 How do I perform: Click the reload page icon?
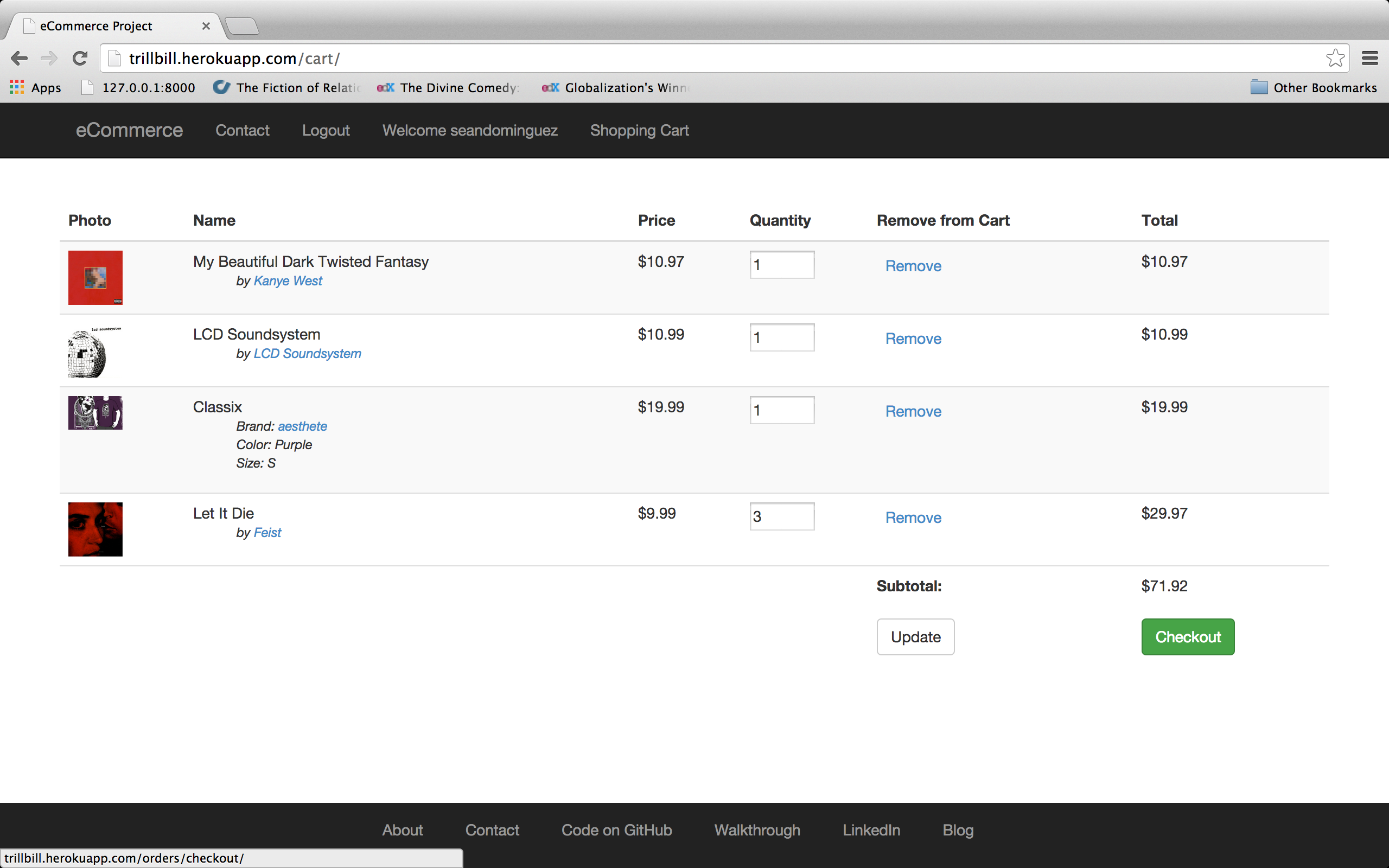click(x=80, y=58)
